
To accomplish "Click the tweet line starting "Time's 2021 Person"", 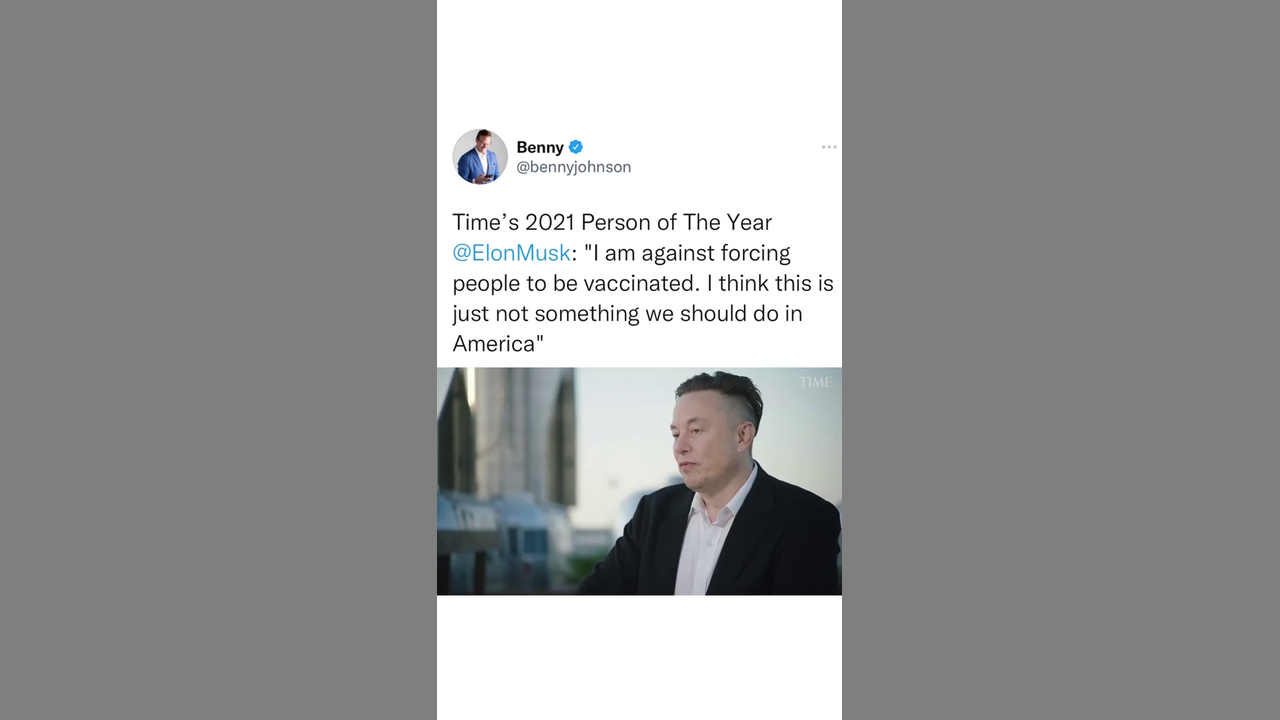I will 612,222.
